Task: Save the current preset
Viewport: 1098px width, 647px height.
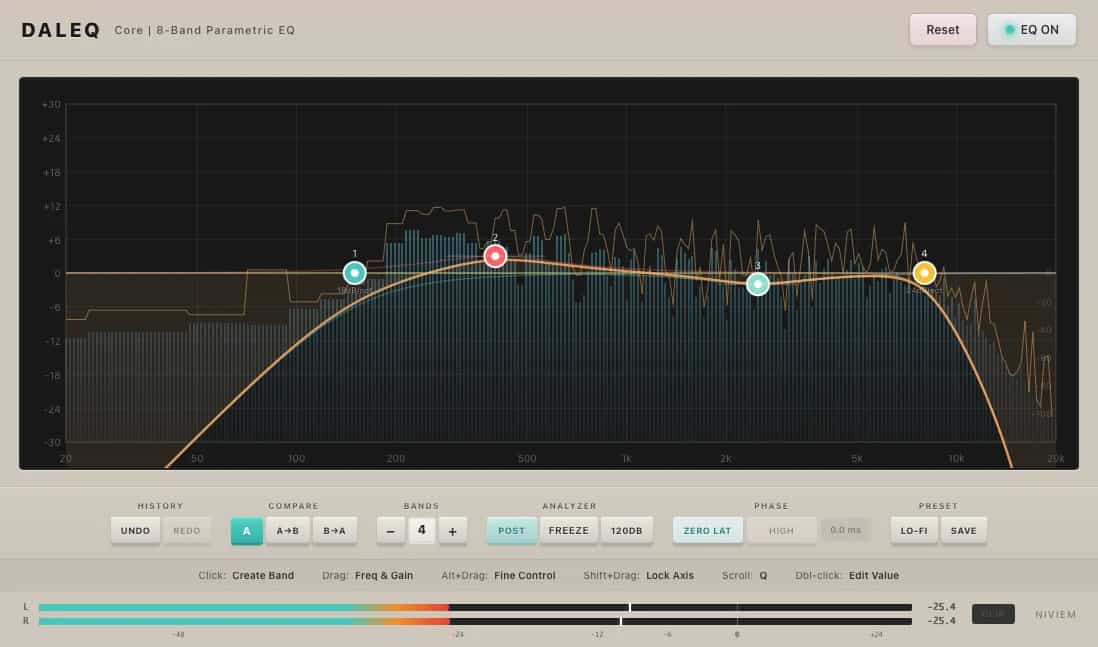Action: pyautogui.click(x=964, y=531)
